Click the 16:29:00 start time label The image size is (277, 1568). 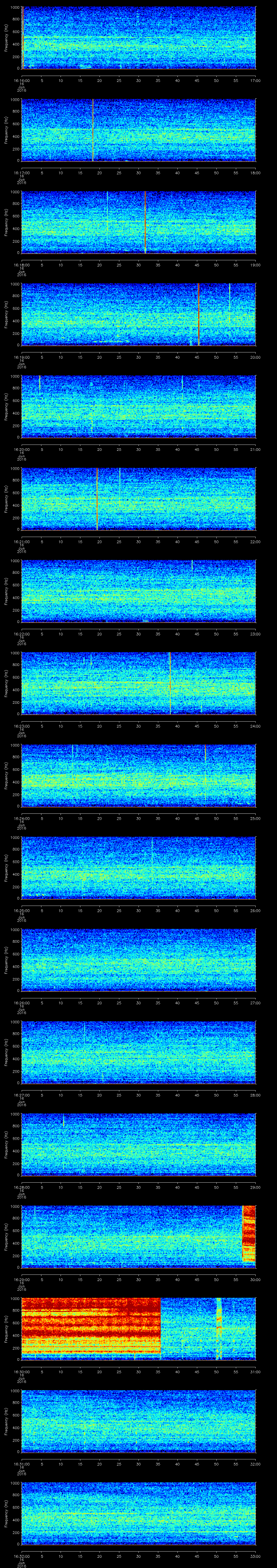pyautogui.click(x=22, y=1279)
